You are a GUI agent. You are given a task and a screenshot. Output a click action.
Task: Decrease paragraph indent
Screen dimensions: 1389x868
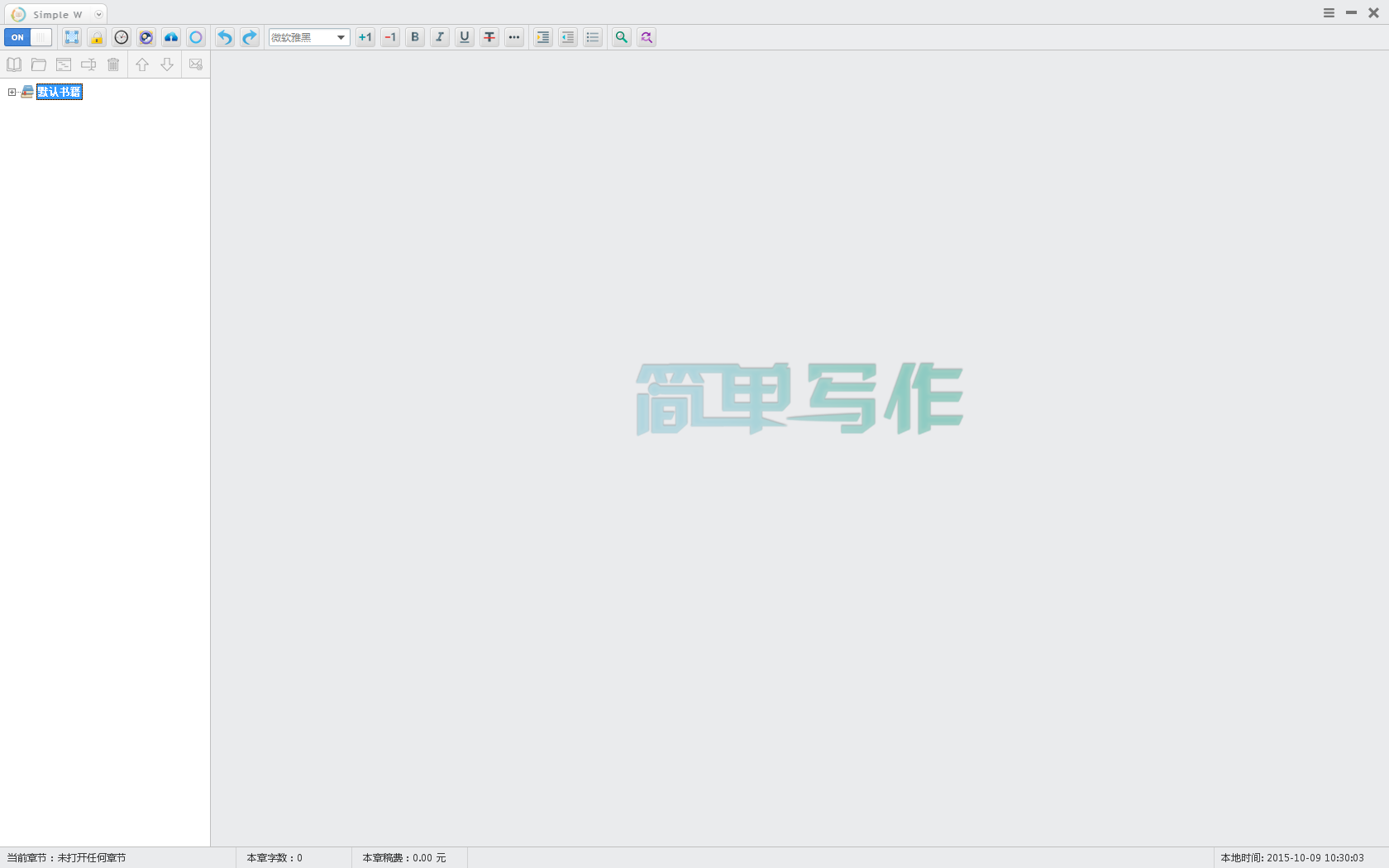[x=568, y=37]
